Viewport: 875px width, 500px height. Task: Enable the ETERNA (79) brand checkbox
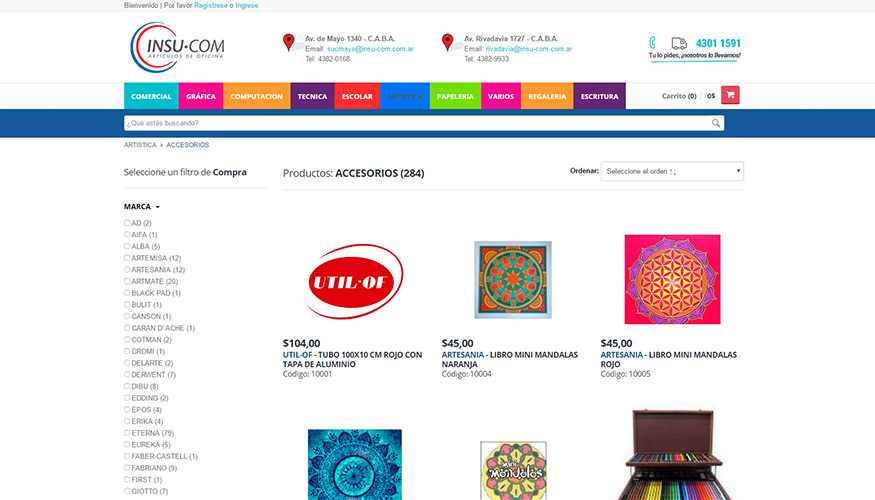[x=127, y=433]
